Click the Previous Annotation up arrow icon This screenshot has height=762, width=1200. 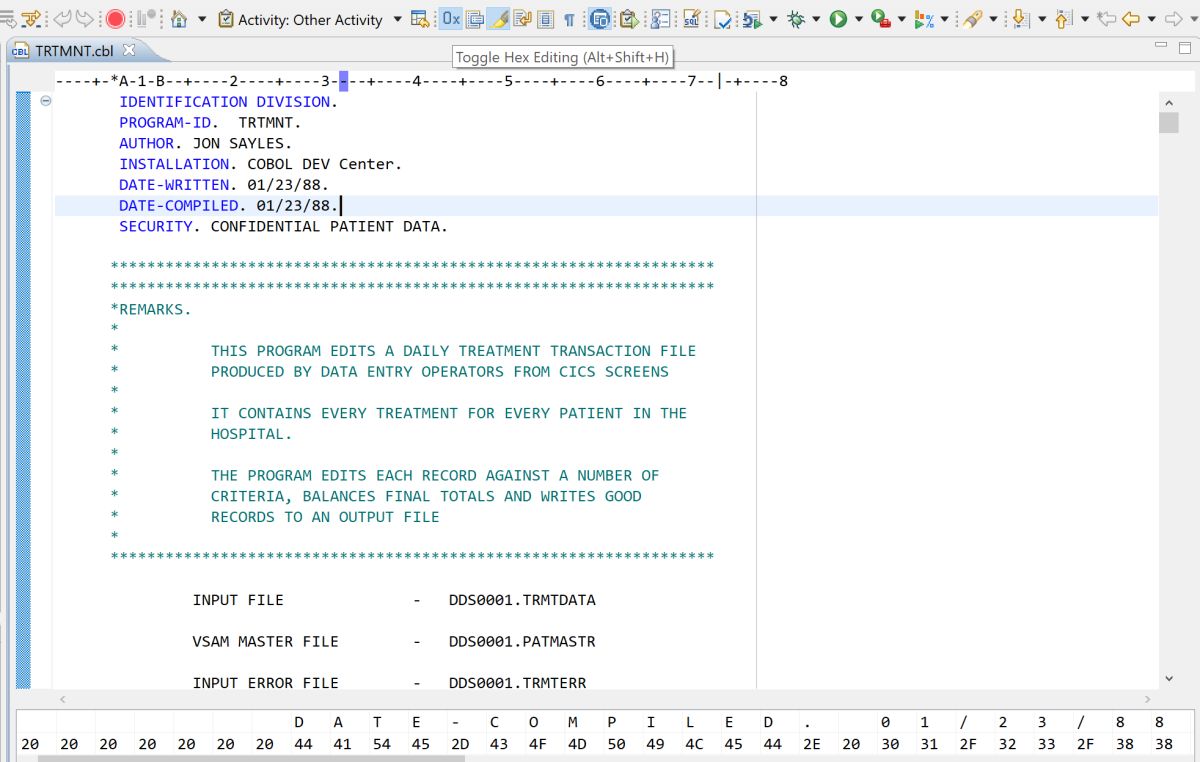[1063, 19]
